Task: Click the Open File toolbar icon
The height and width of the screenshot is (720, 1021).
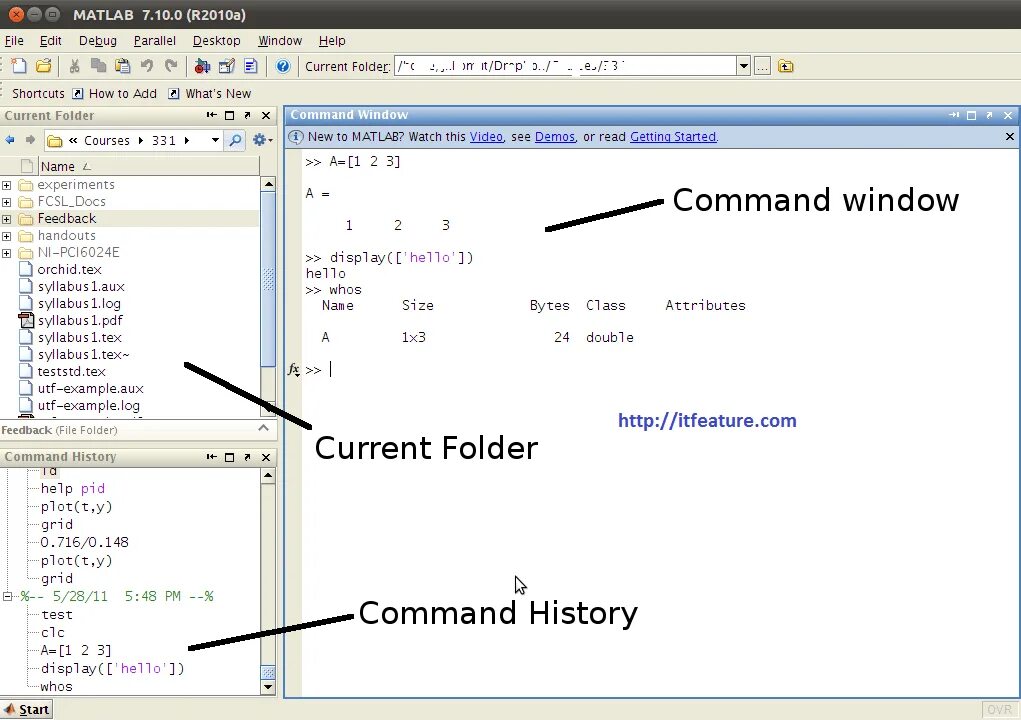Action: pyautogui.click(x=44, y=66)
